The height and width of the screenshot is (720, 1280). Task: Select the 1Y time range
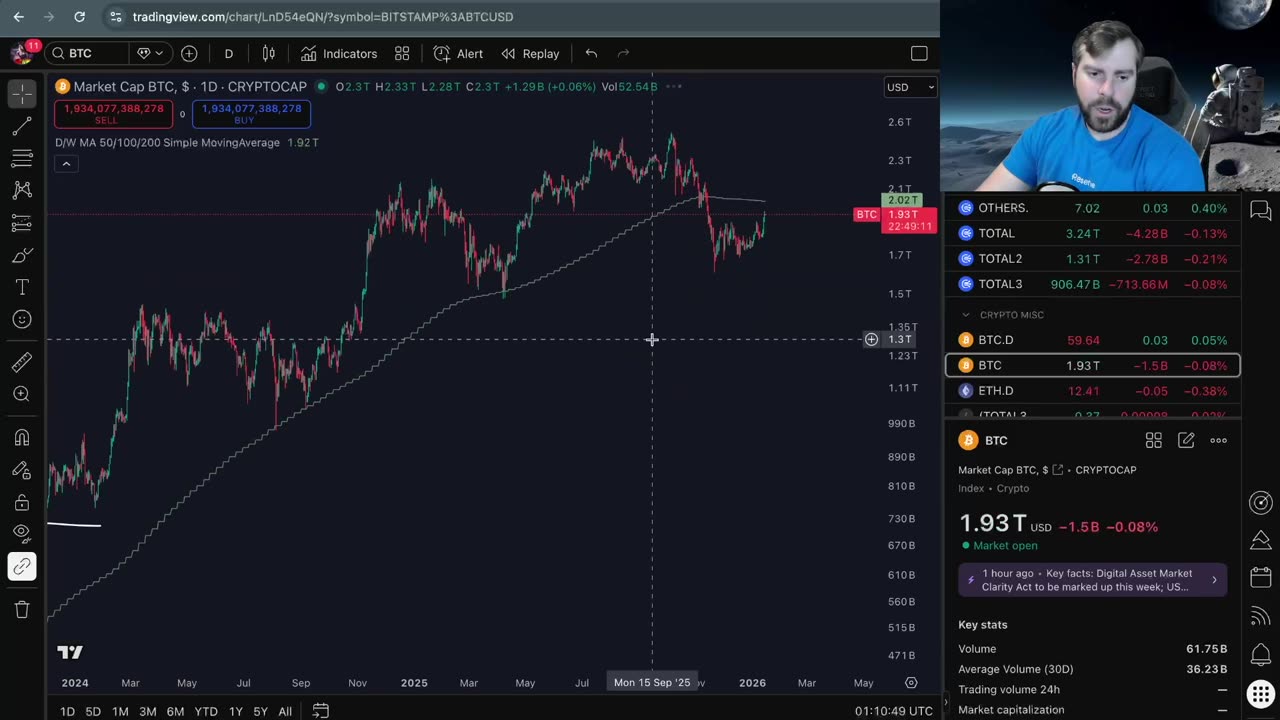click(236, 711)
